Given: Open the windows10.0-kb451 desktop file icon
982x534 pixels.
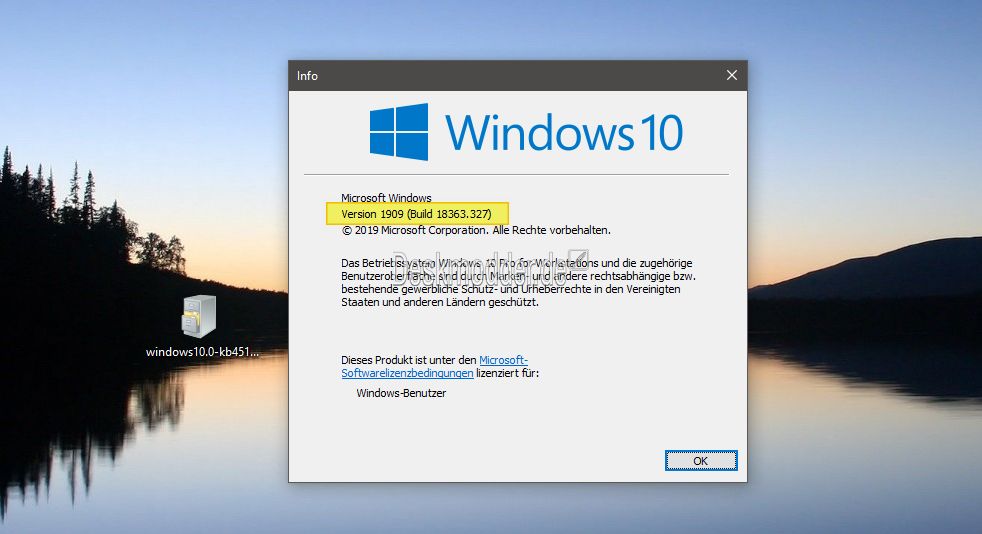Looking at the screenshot, I should 199,316.
